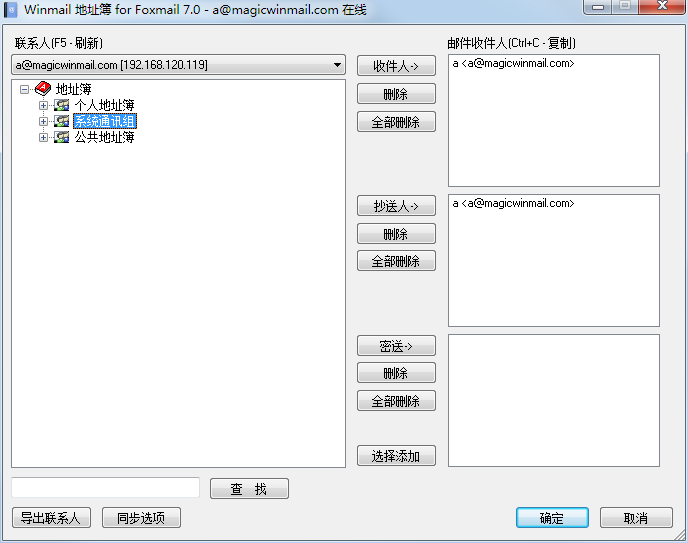Viewport: 688px width, 543px height.
Task: Click the 公共地址簿 group icon
Action: click(61, 137)
